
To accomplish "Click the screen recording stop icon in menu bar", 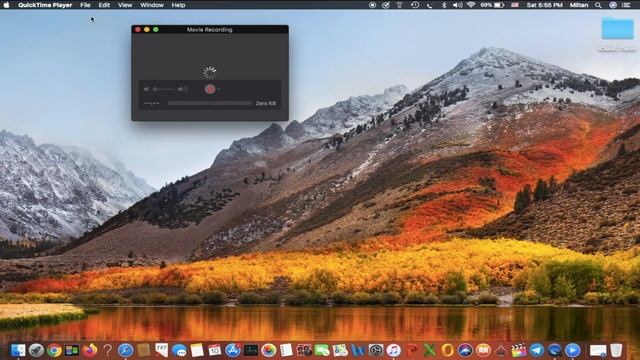I will point(372,5).
